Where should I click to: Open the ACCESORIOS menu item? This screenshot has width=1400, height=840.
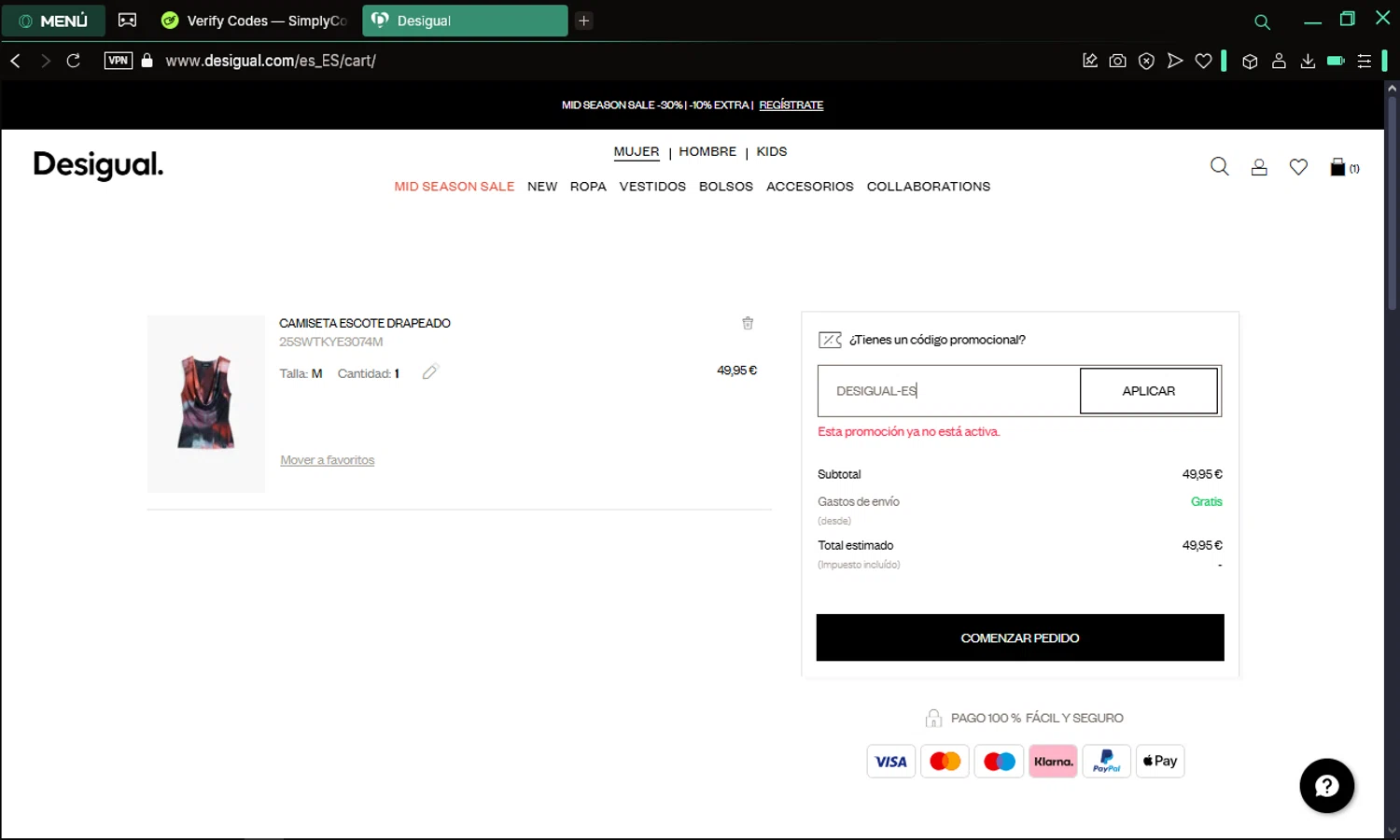point(810,187)
